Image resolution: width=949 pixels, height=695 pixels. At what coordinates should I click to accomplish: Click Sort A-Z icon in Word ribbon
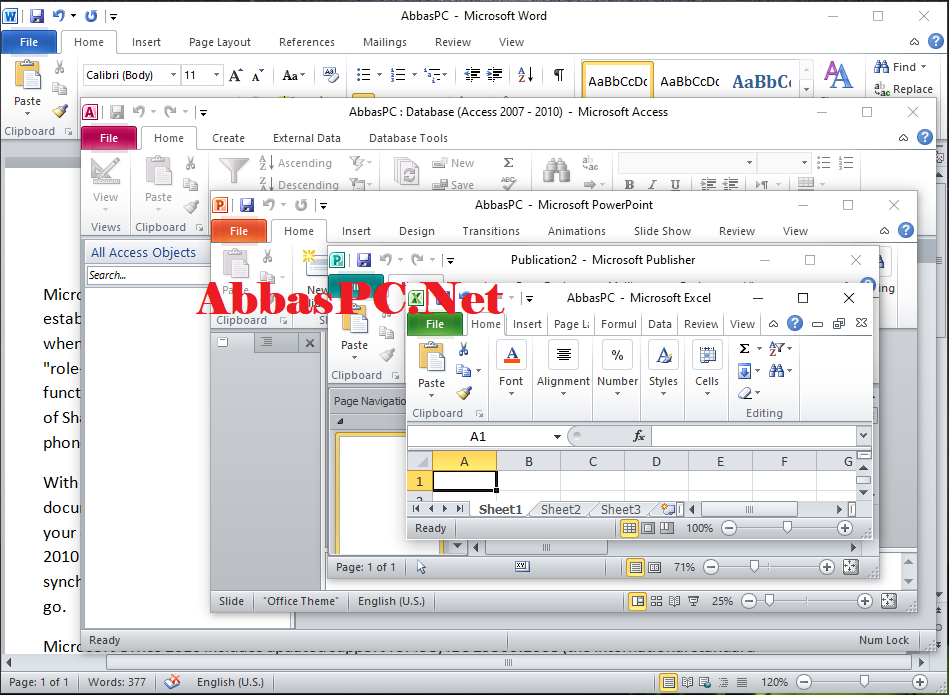coord(525,75)
